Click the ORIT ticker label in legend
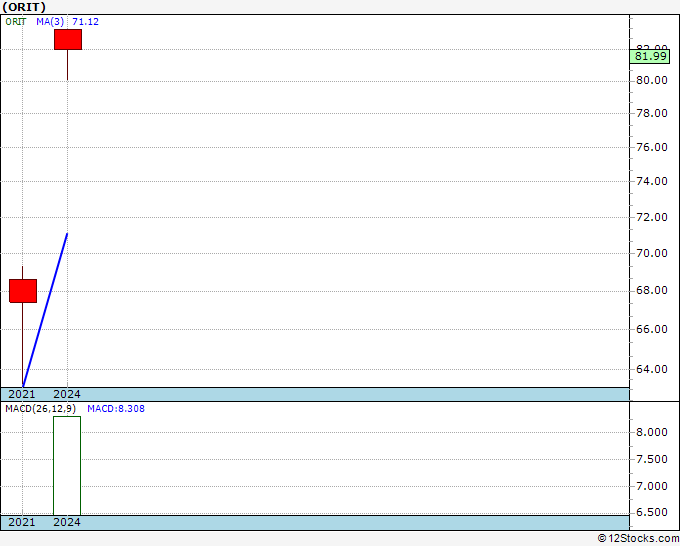Image resolution: width=680 pixels, height=546 pixels. [x=16, y=22]
